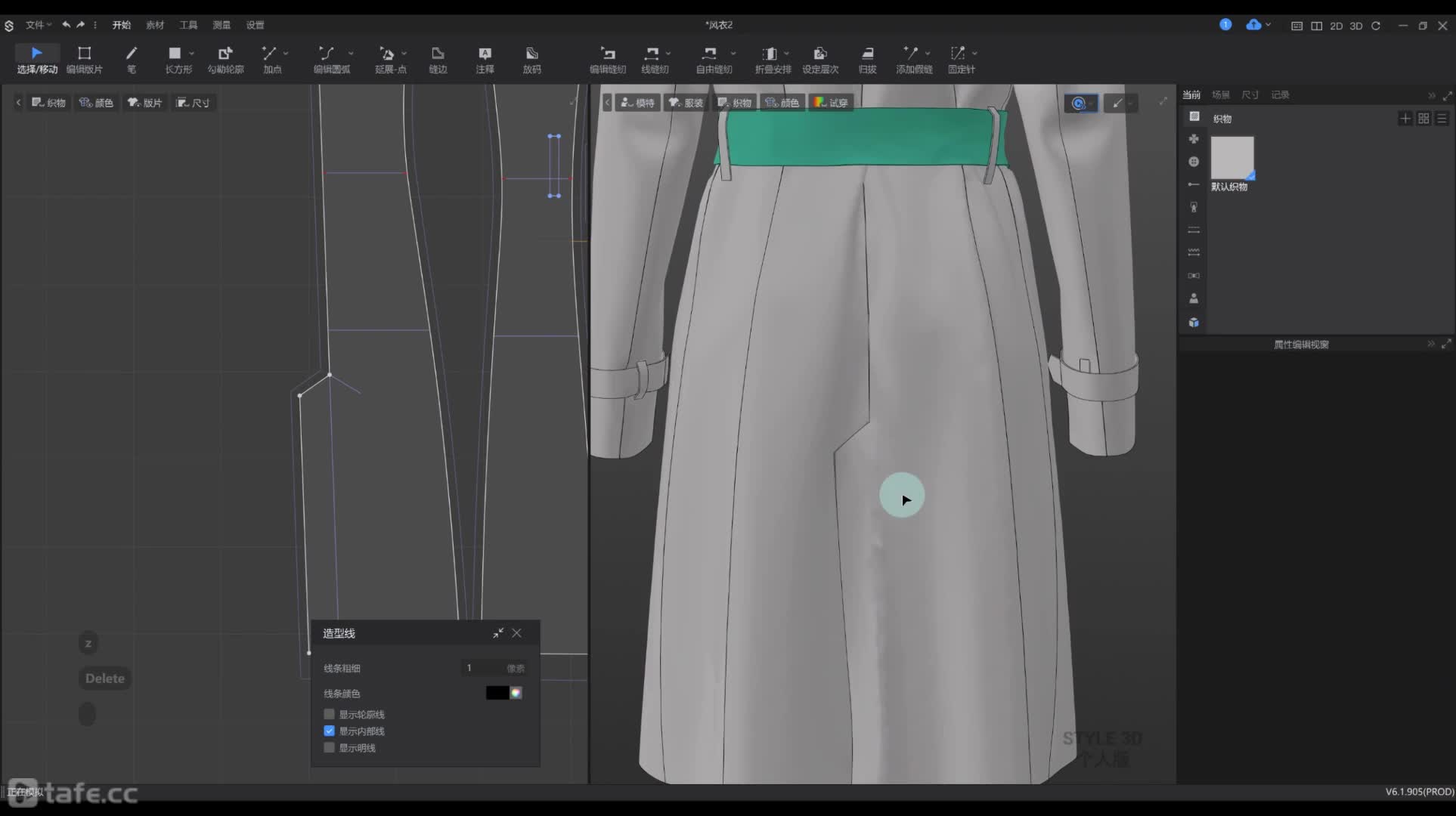Screen dimensions: 1456x816
Task: Click the refresh icon in title bar
Action: (1376, 26)
